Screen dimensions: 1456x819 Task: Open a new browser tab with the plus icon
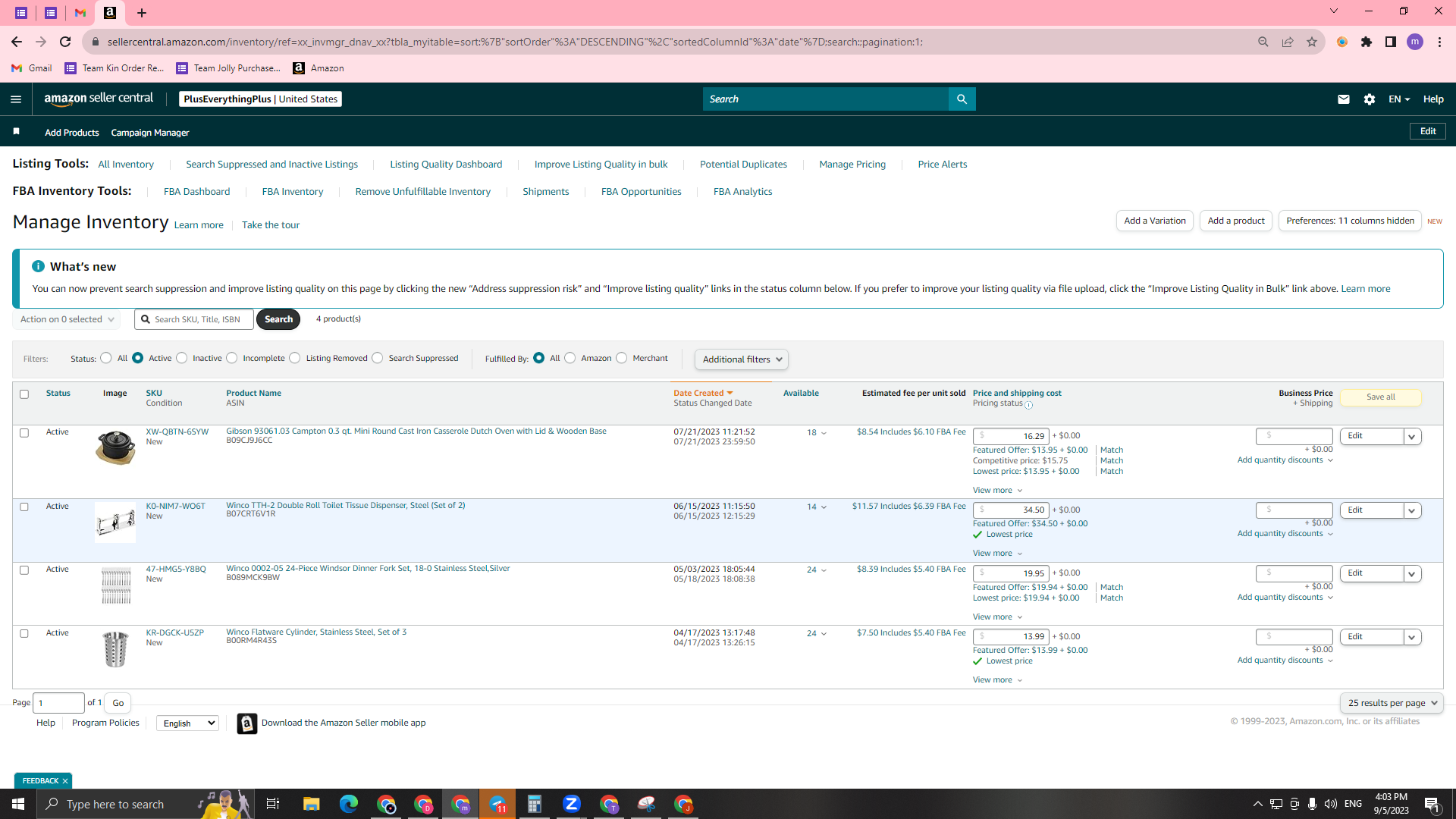[x=142, y=12]
